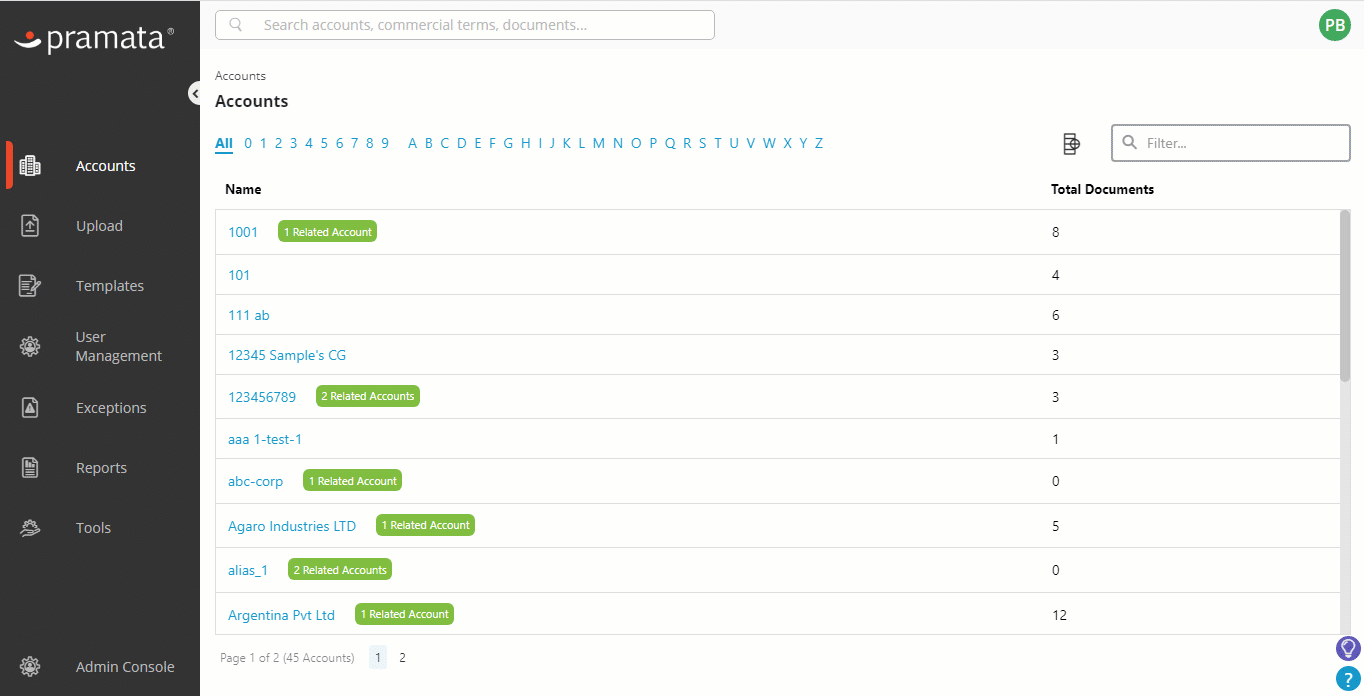The width and height of the screenshot is (1364, 696).
Task: Open account 101
Action: (x=239, y=275)
